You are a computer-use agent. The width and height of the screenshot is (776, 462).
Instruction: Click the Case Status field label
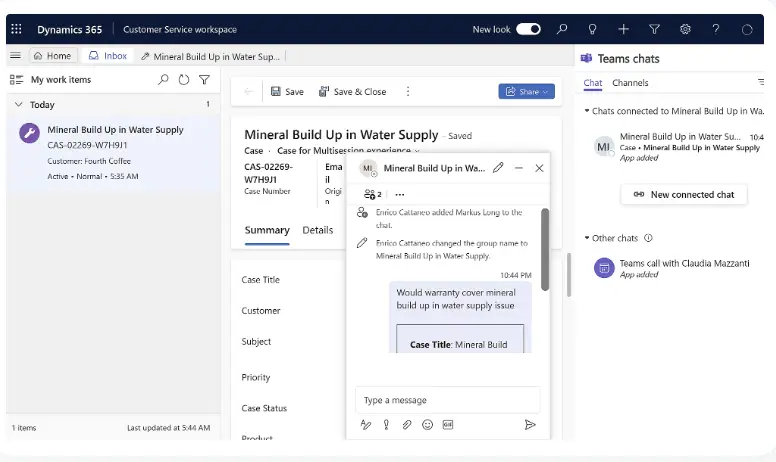pos(264,408)
